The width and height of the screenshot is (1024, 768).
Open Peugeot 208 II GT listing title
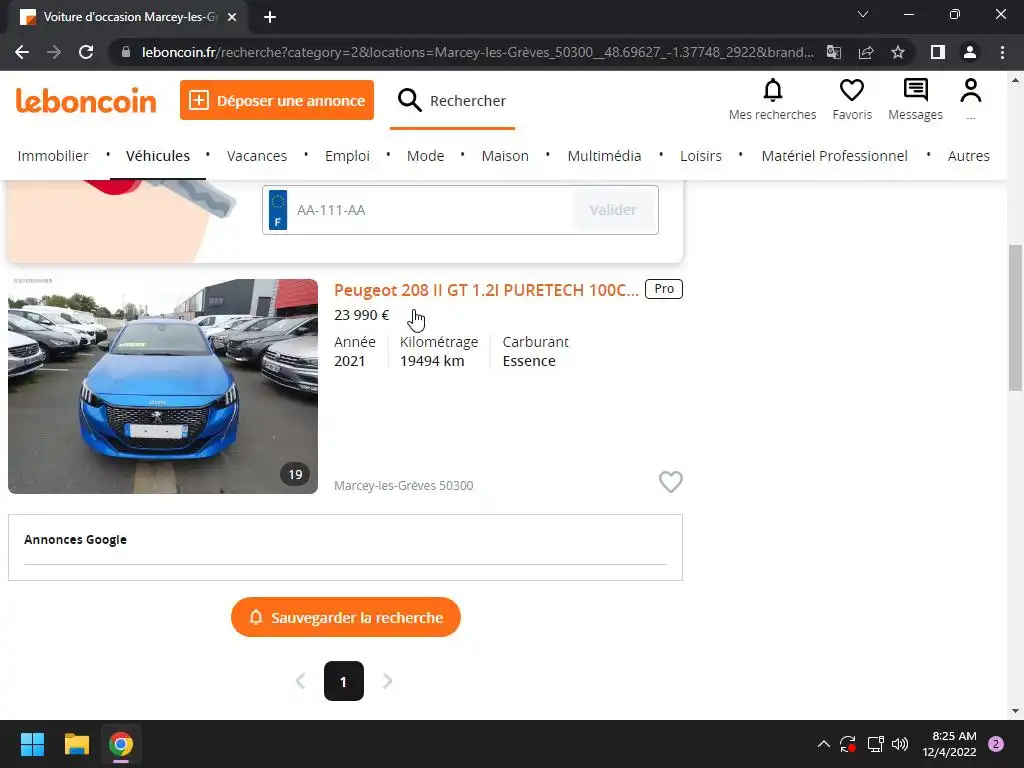pos(486,290)
